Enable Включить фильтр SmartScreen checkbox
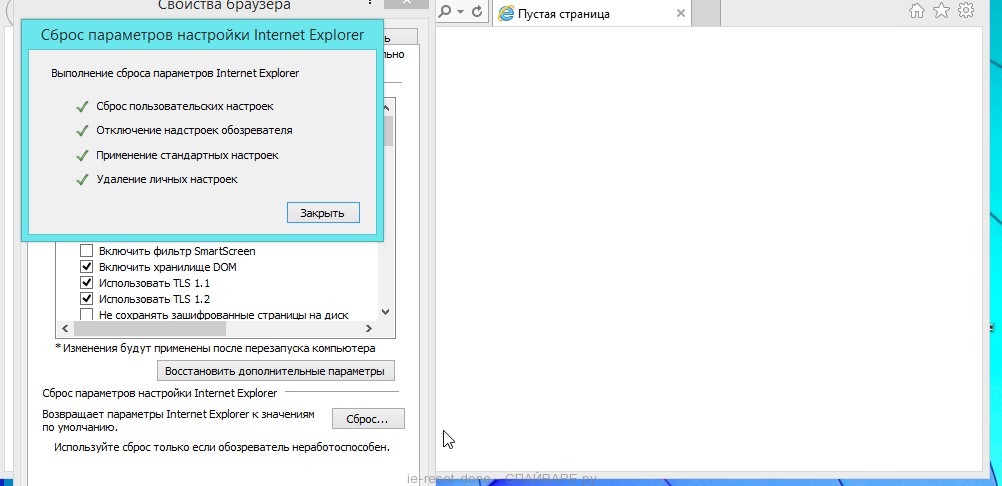 click(86, 251)
